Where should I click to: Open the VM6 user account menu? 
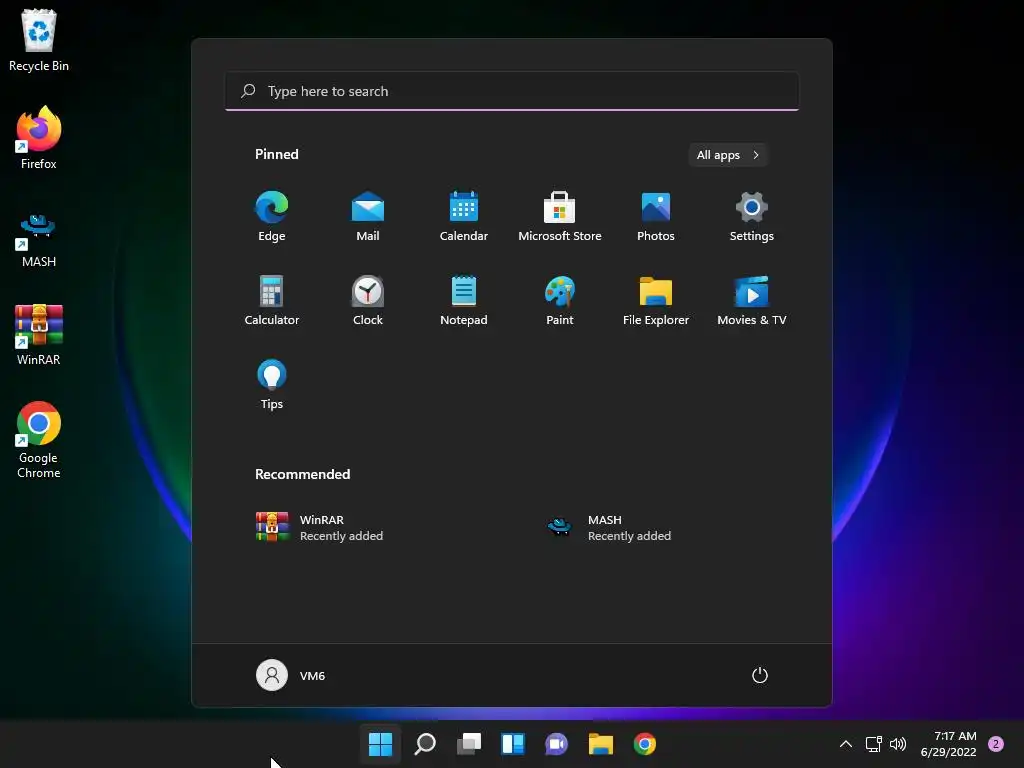point(290,675)
